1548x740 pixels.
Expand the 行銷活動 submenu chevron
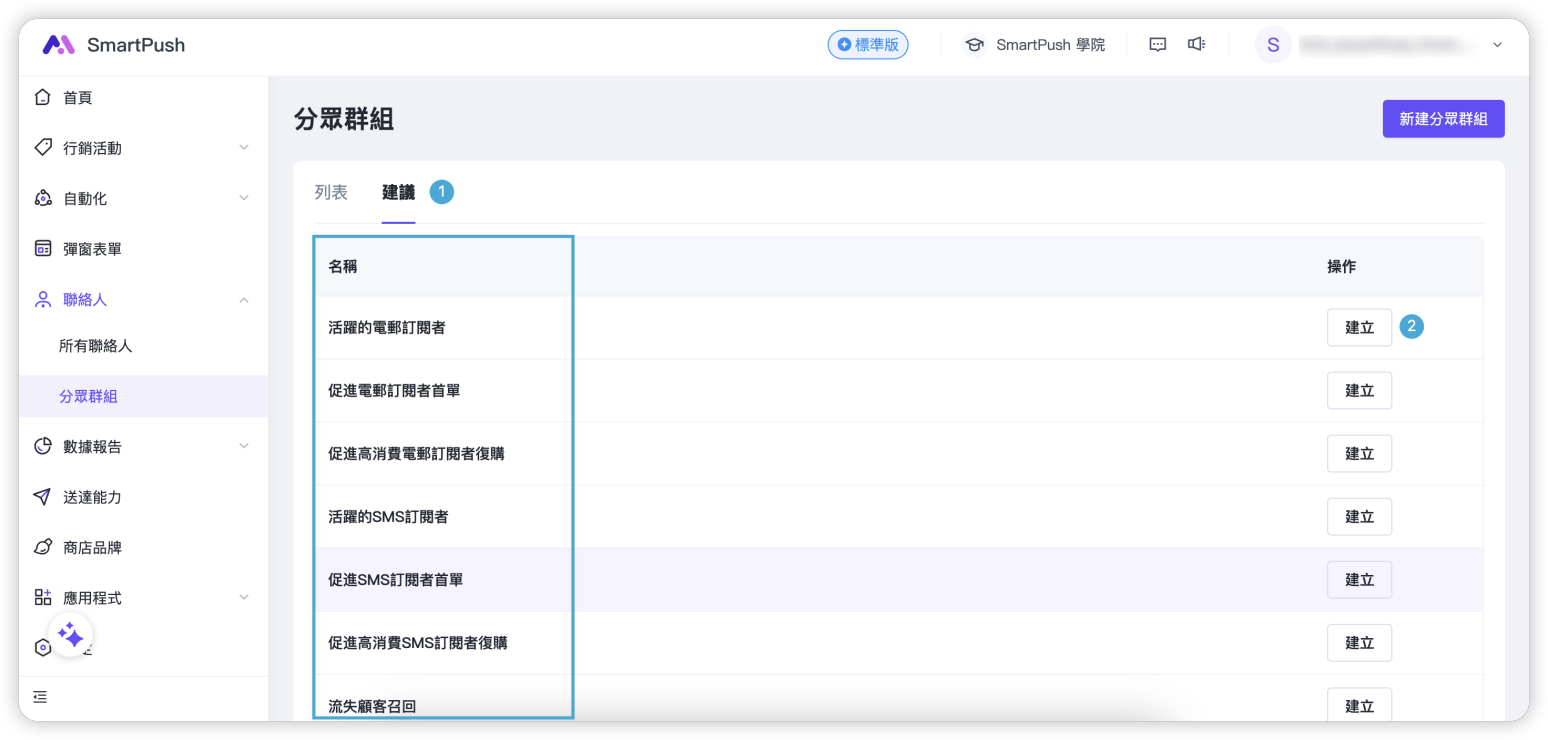coord(244,148)
